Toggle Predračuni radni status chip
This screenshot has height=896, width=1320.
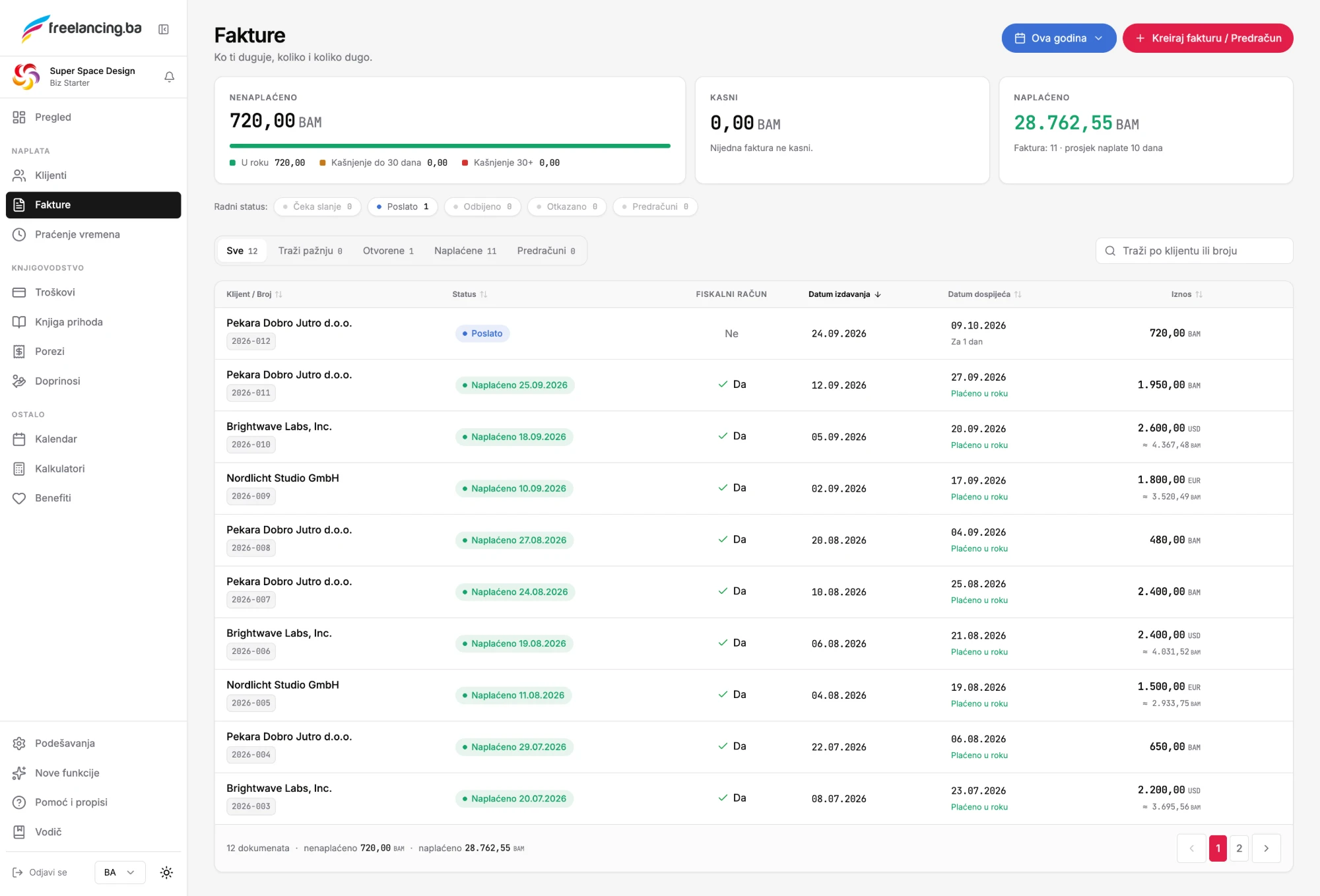(655, 207)
